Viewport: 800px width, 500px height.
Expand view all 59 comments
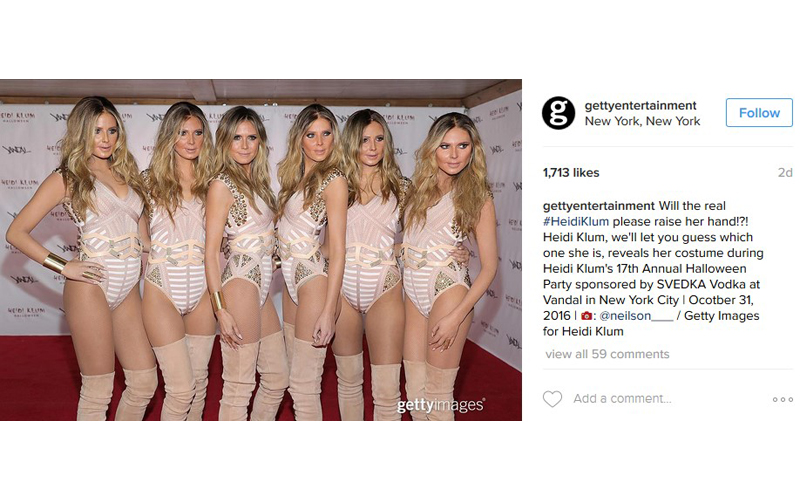(x=607, y=354)
